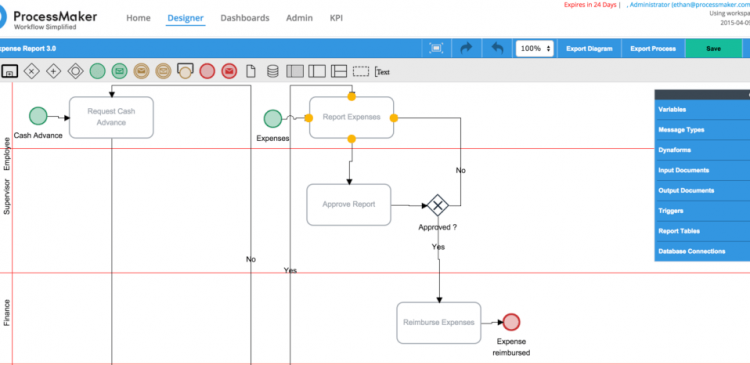Image resolution: width=750 pixels, height=365 pixels.
Task: Open the 100% zoom dropdown
Action: point(534,48)
